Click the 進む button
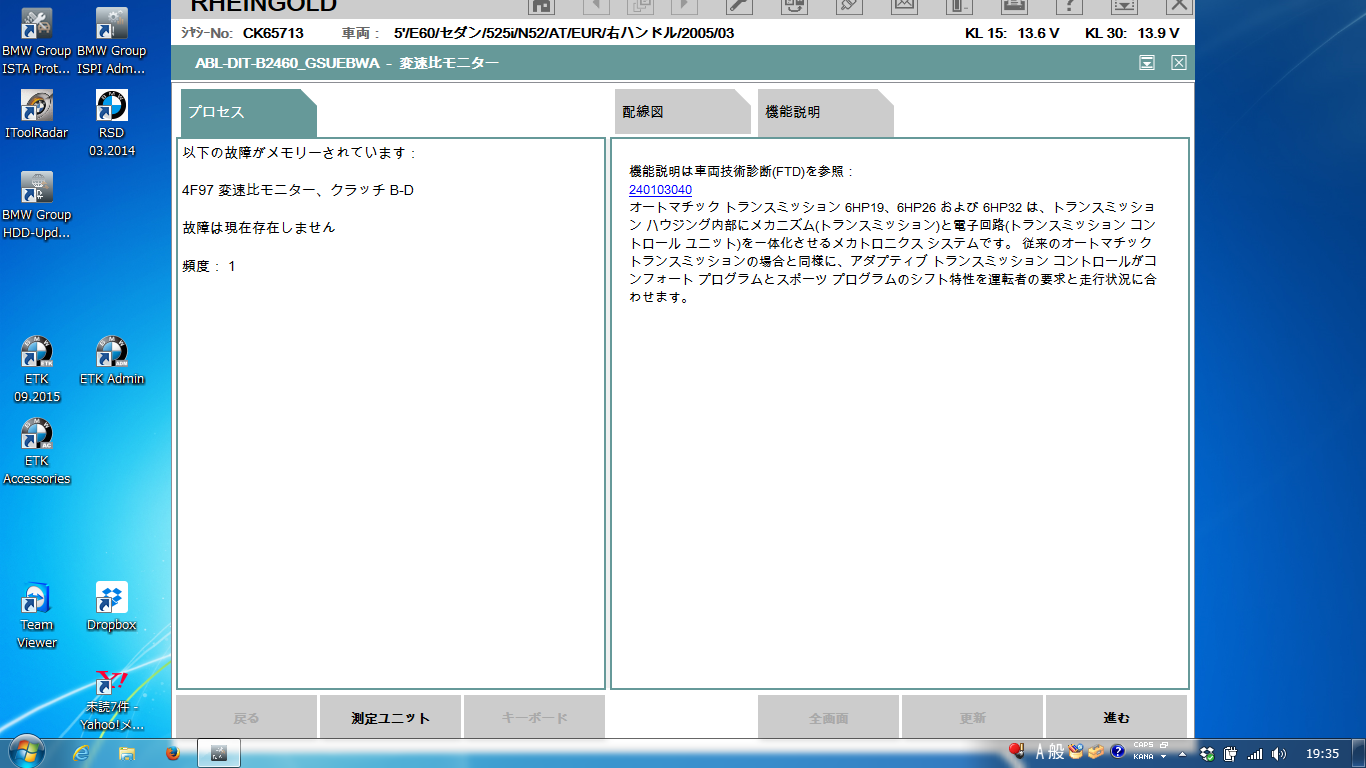1366x768 pixels. [1116, 717]
